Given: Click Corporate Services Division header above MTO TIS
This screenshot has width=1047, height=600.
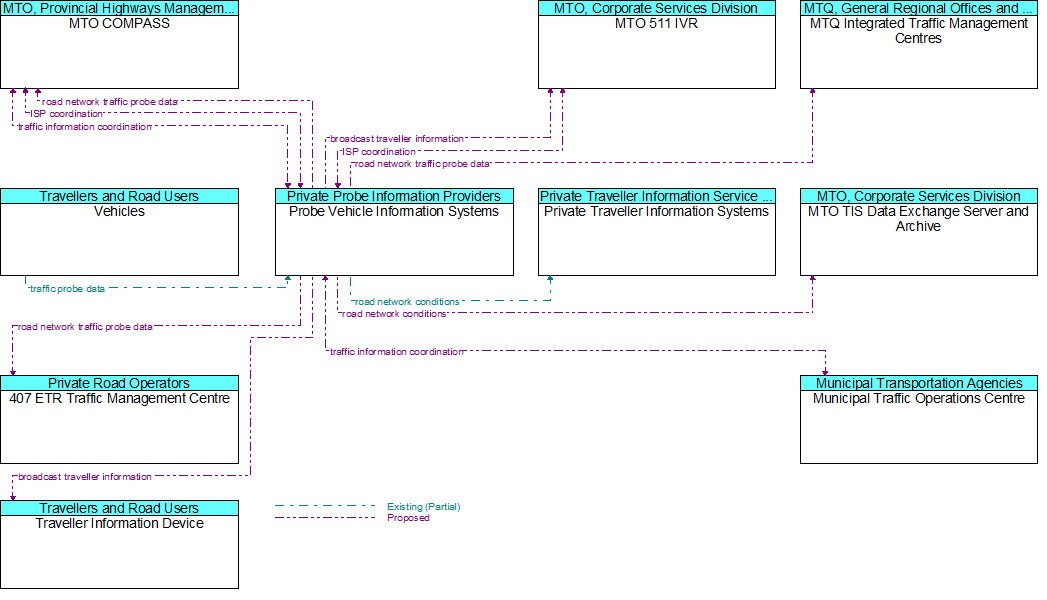Looking at the screenshot, I should (919, 196).
